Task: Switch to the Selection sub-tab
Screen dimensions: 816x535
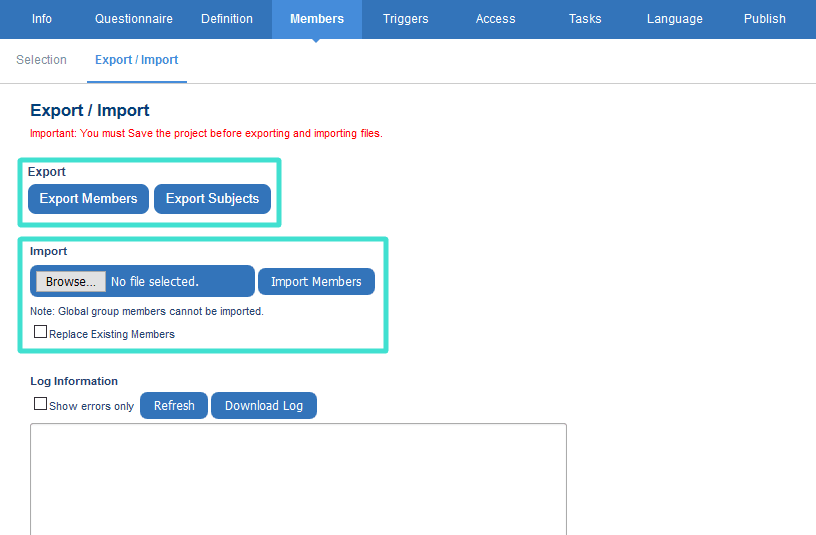Action: [x=42, y=60]
